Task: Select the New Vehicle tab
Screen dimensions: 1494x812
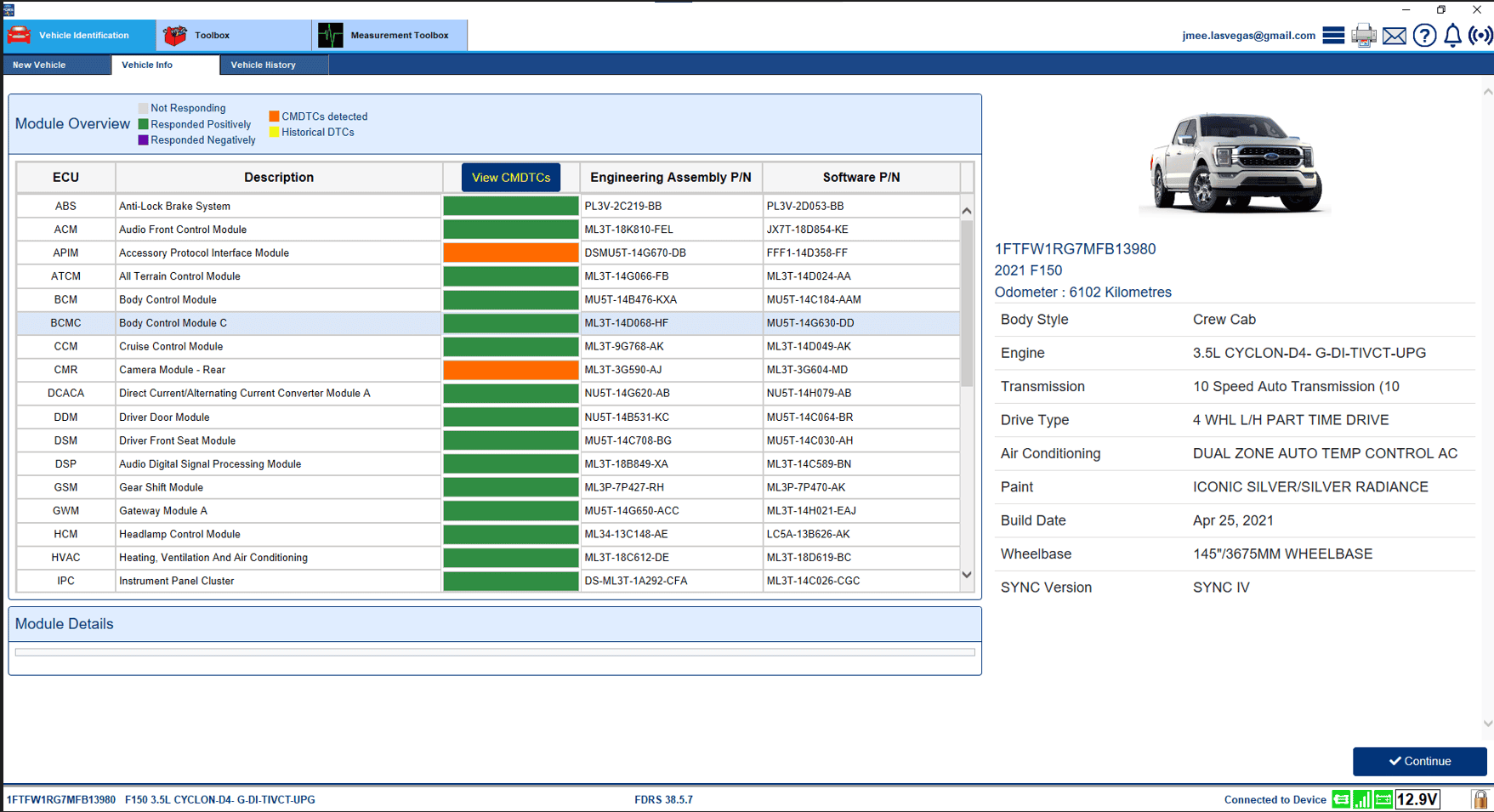Action: (39, 65)
